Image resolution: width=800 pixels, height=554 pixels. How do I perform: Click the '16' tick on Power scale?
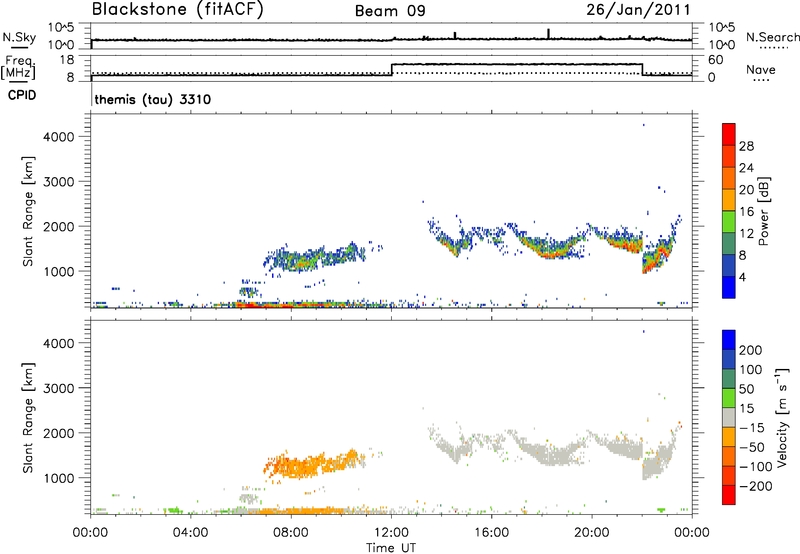tap(746, 212)
